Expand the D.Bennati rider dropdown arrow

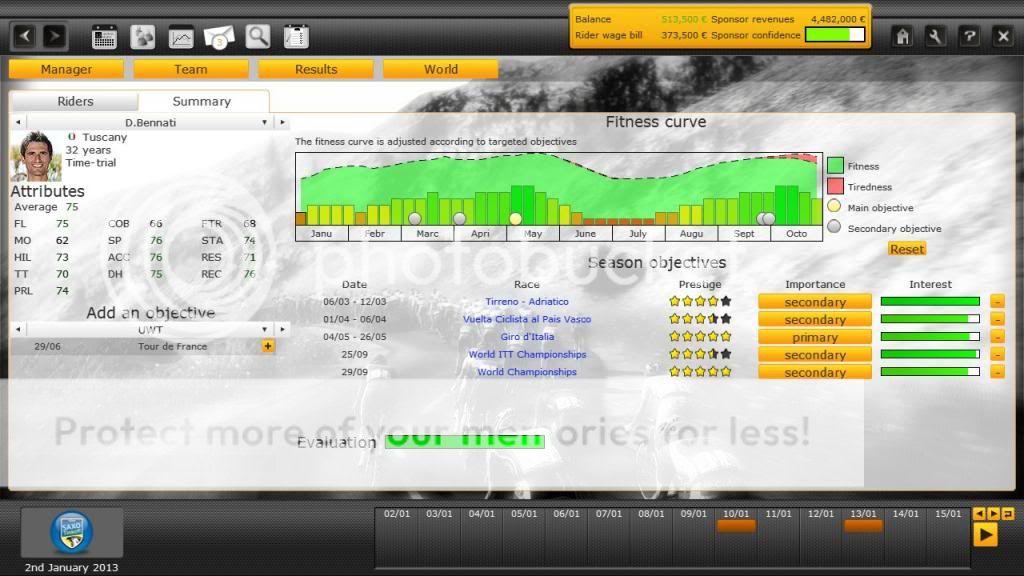click(x=265, y=122)
